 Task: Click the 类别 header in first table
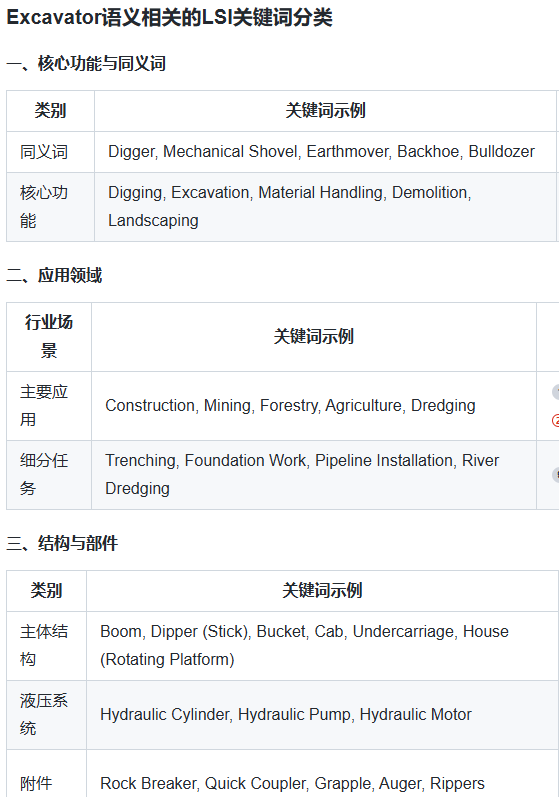[x=50, y=111]
